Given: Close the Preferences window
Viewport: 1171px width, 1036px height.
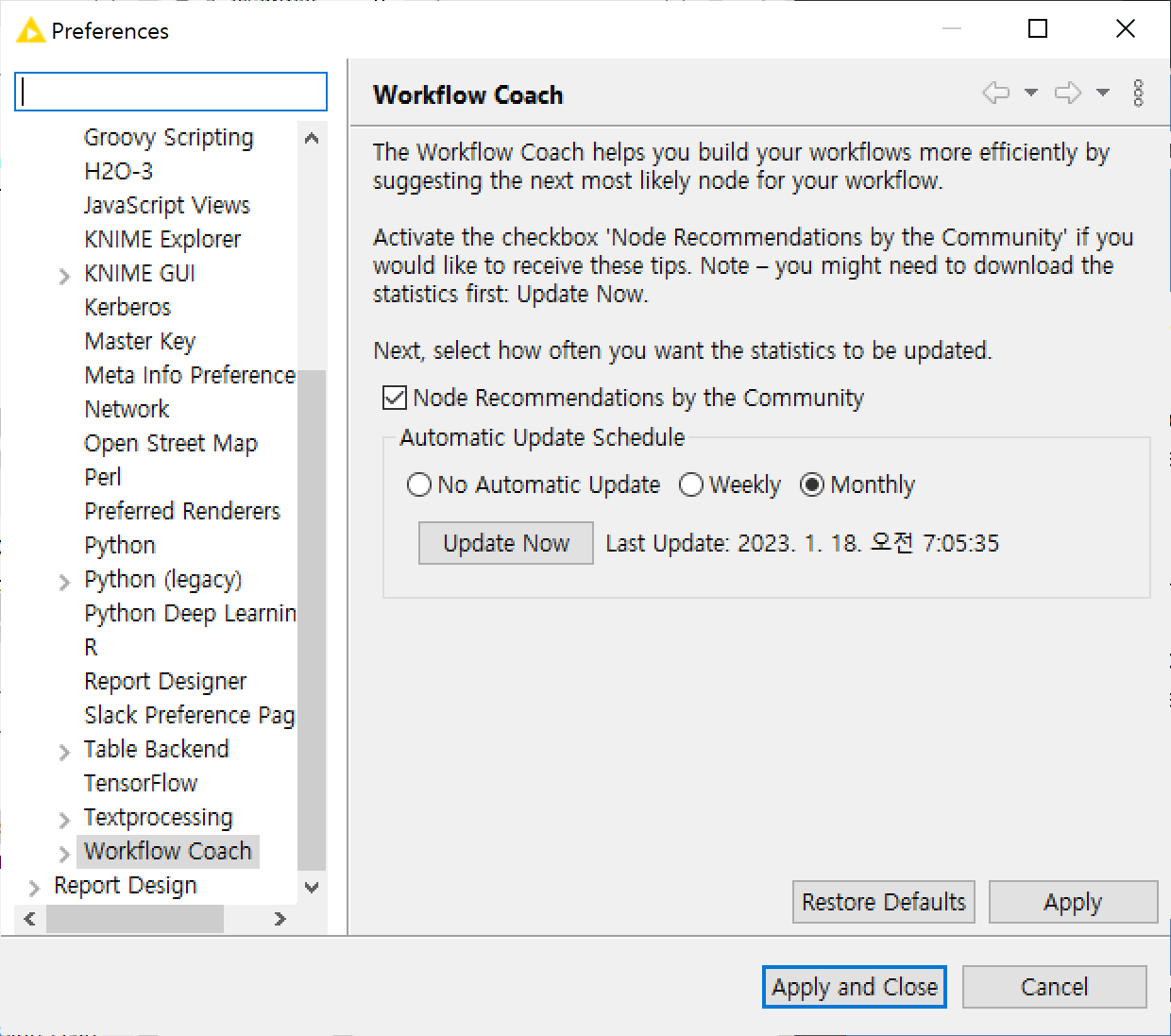Looking at the screenshot, I should (x=1126, y=28).
